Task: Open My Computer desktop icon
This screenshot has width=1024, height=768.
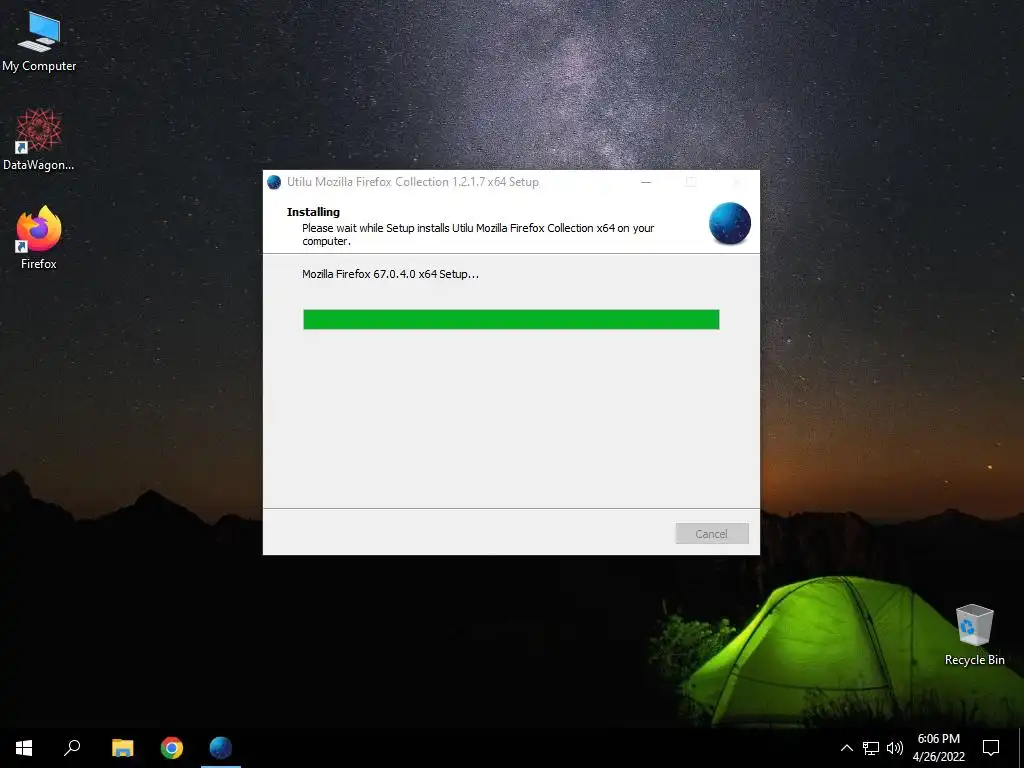Action: 39,42
